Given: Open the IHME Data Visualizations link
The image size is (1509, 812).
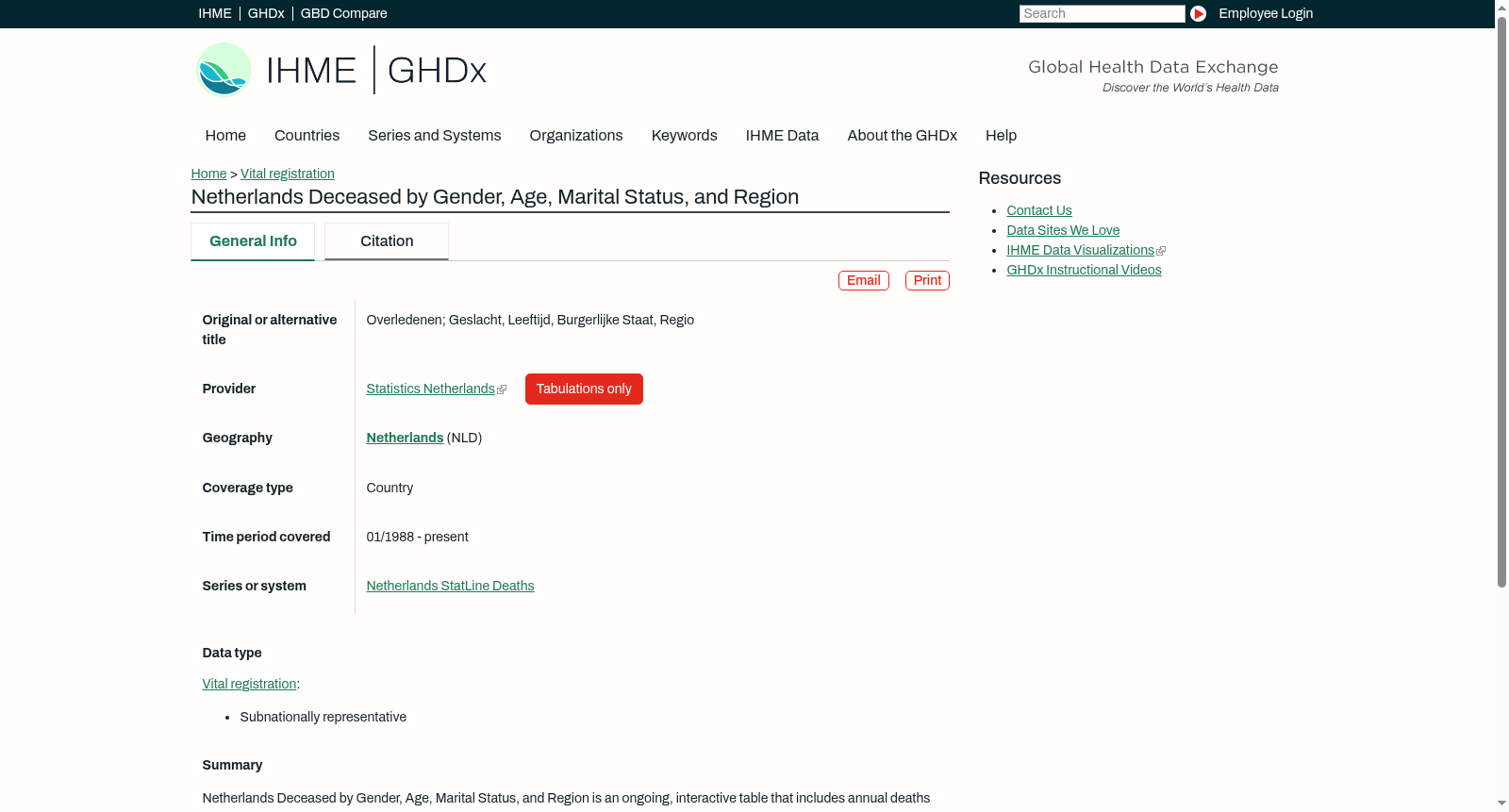Looking at the screenshot, I should coord(1080,250).
